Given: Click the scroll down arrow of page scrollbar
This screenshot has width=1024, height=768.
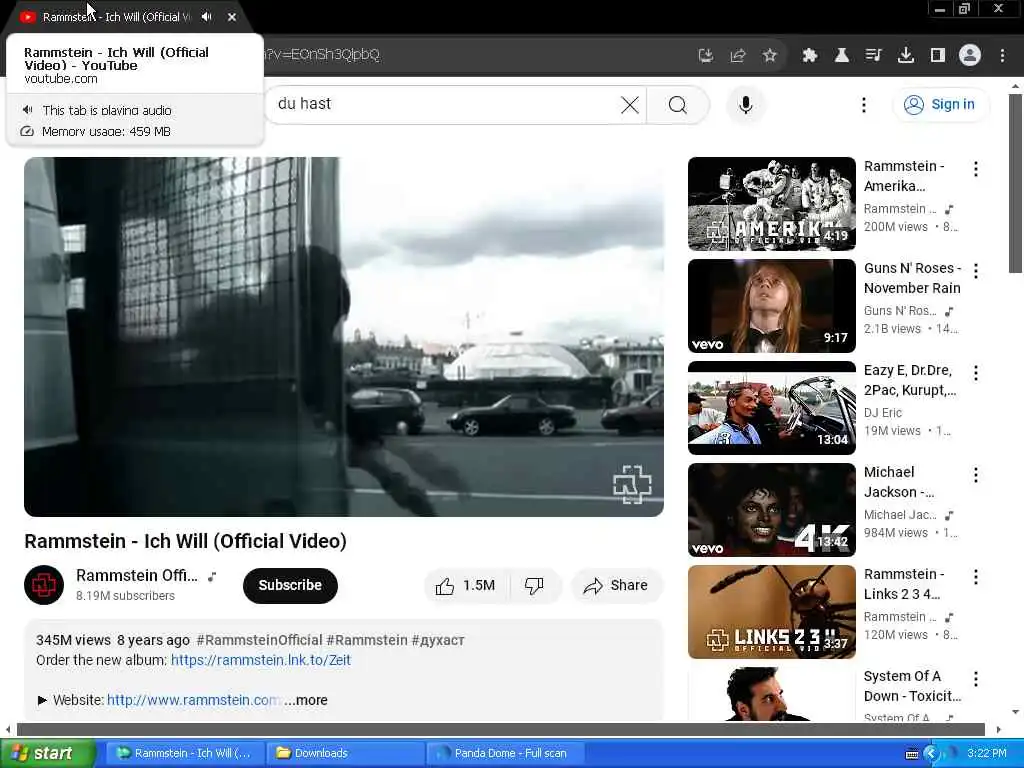Looking at the screenshot, I should point(1015,712).
